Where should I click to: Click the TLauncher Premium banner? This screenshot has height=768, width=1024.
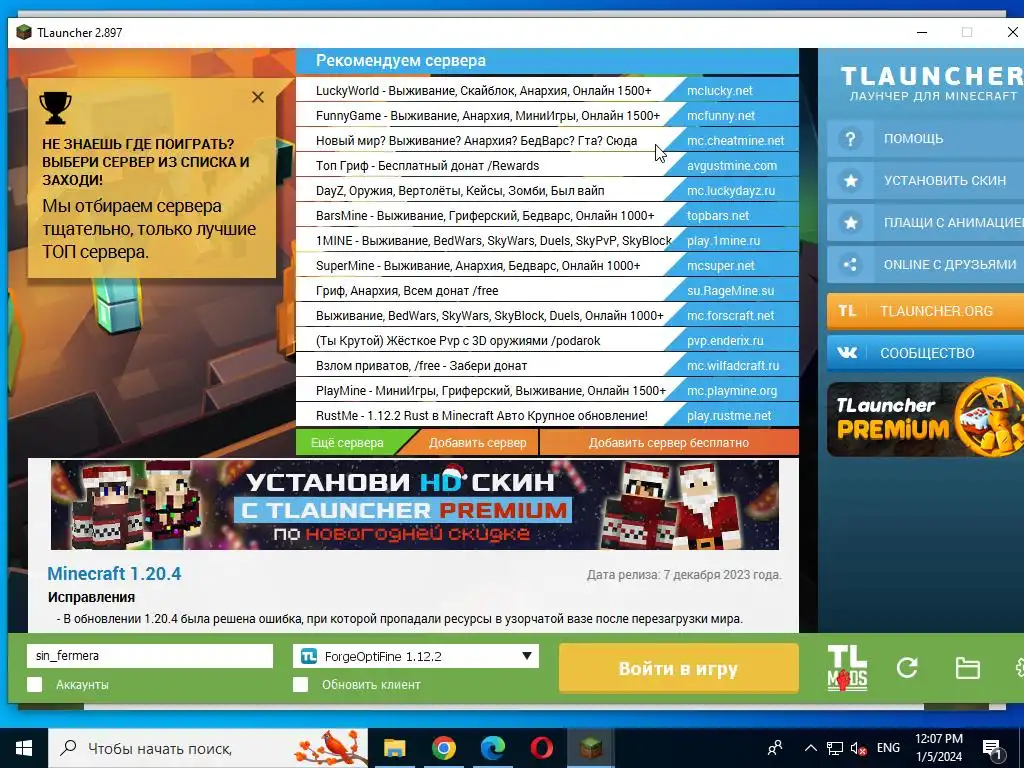[925, 419]
